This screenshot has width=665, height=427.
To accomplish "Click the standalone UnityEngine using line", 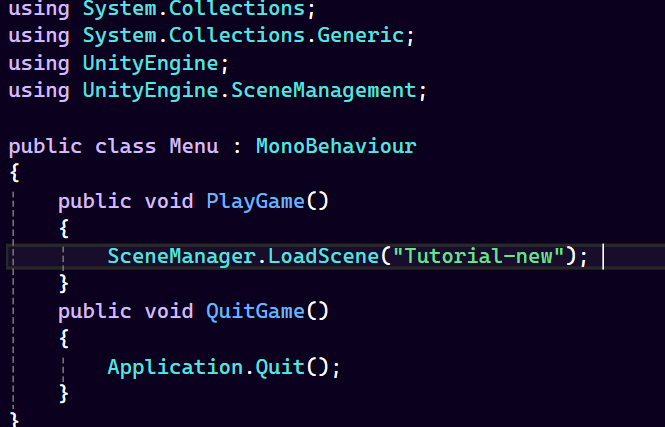I will [119, 63].
